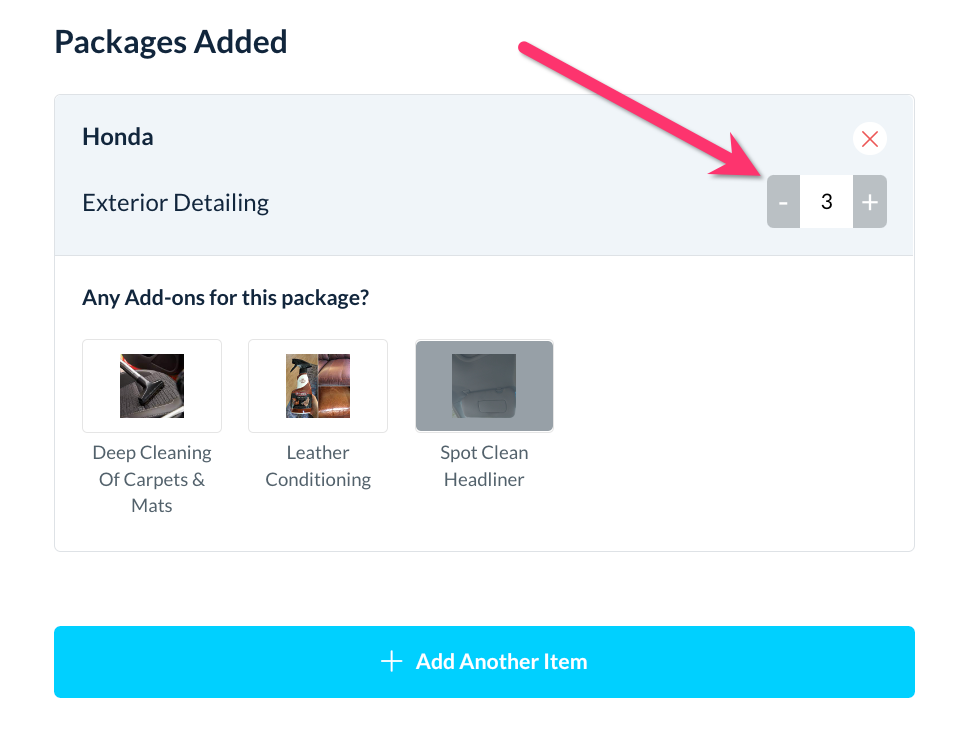Click the Packages Added heading

click(x=171, y=42)
